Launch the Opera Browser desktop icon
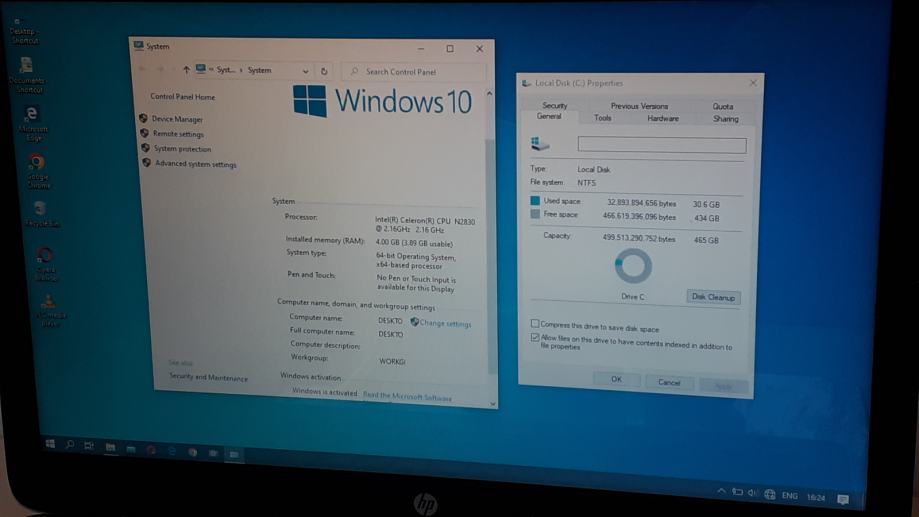919x517 pixels. coord(45,263)
